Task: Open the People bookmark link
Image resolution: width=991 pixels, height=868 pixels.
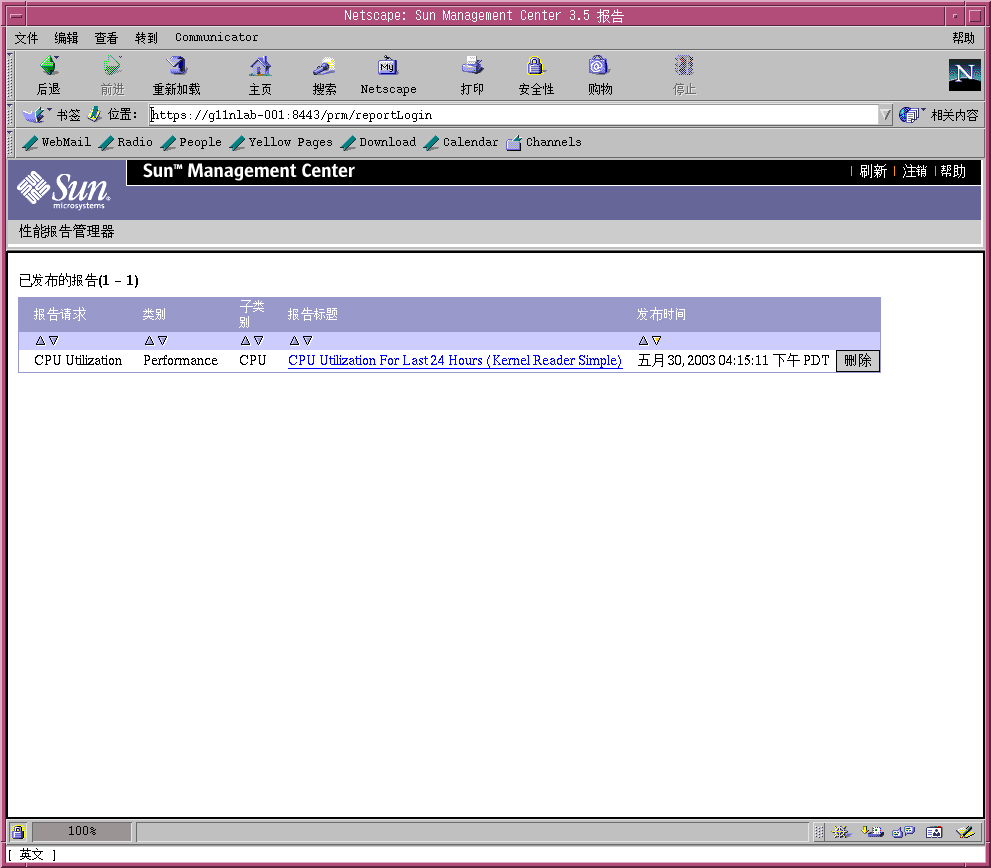Action: (192, 142)
